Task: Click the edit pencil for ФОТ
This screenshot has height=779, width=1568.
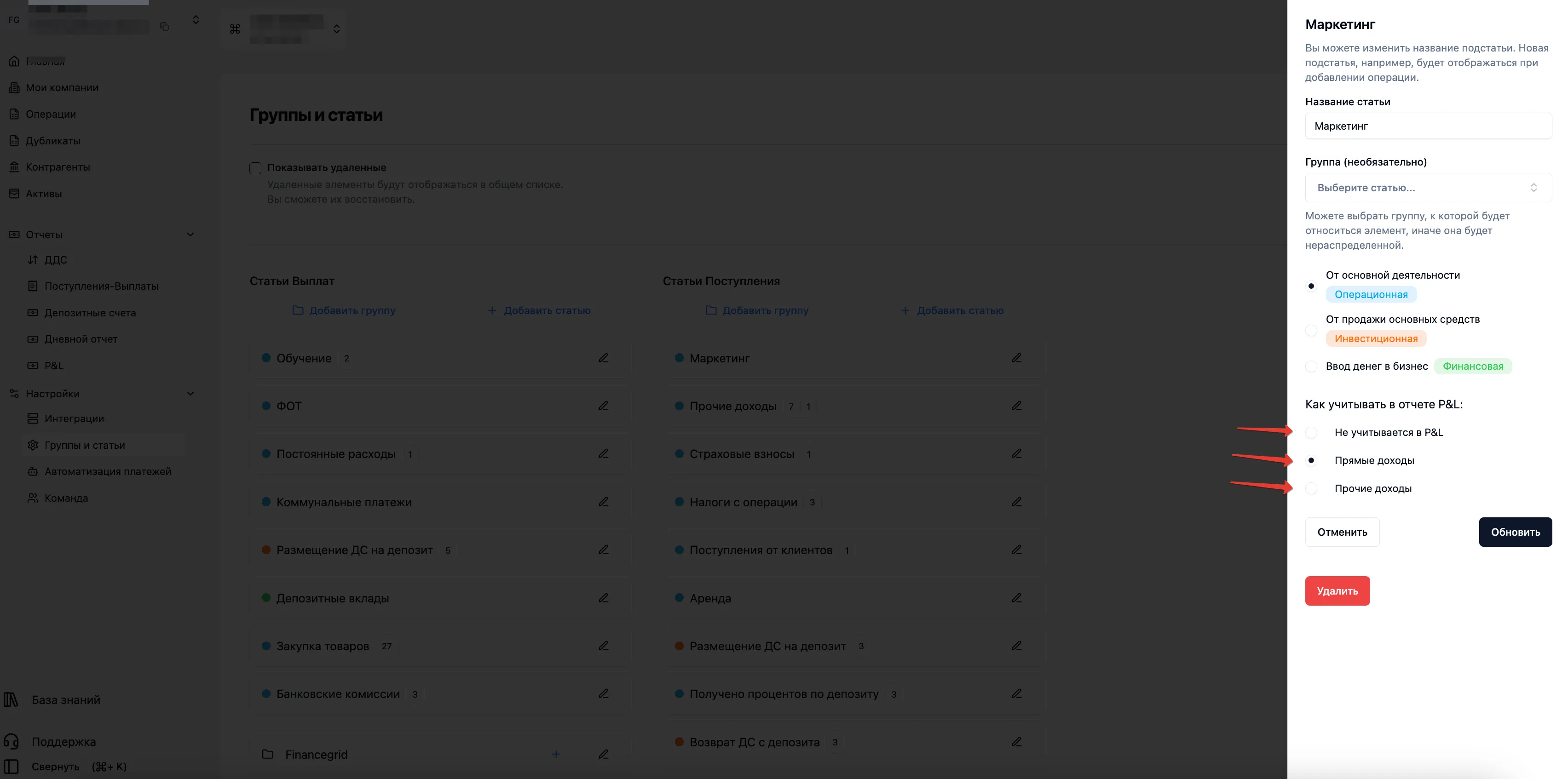Action: pyautogui.click(x=603, y=405)
